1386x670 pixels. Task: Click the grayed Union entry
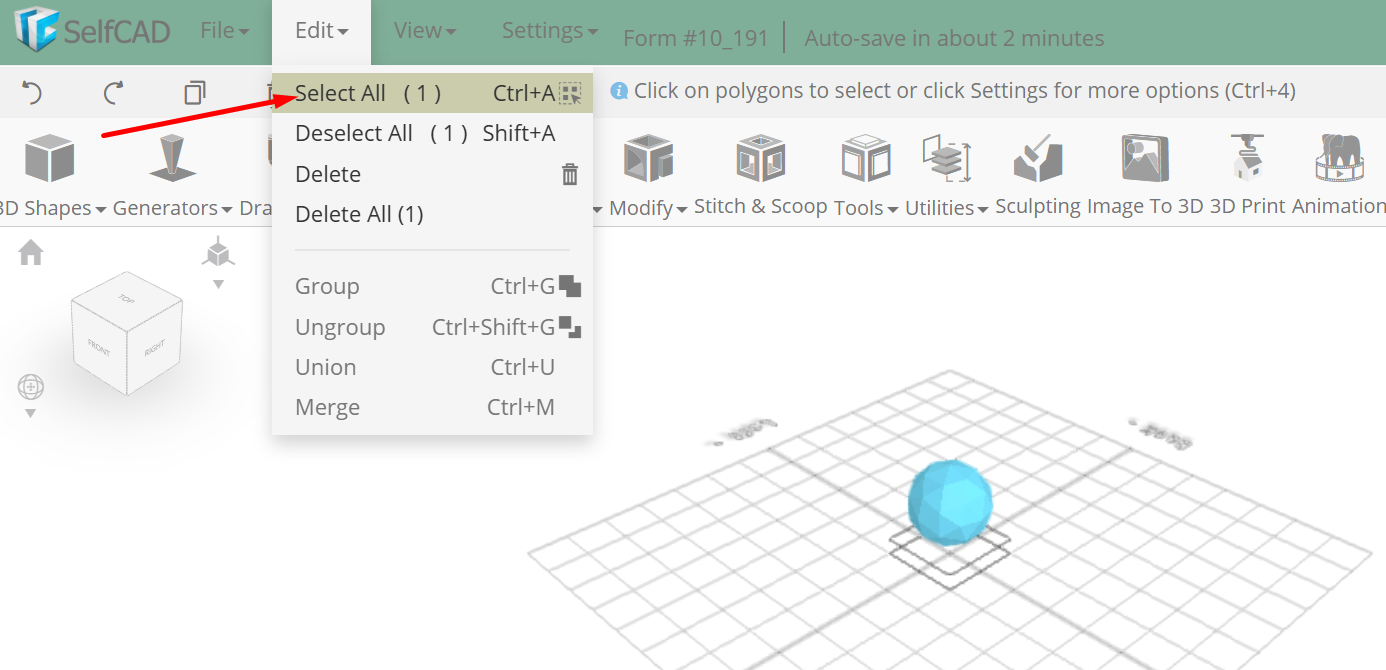point(432,367)
